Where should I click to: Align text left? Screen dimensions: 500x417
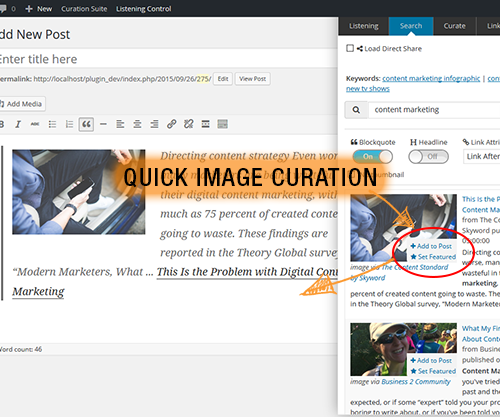point(120,124)
